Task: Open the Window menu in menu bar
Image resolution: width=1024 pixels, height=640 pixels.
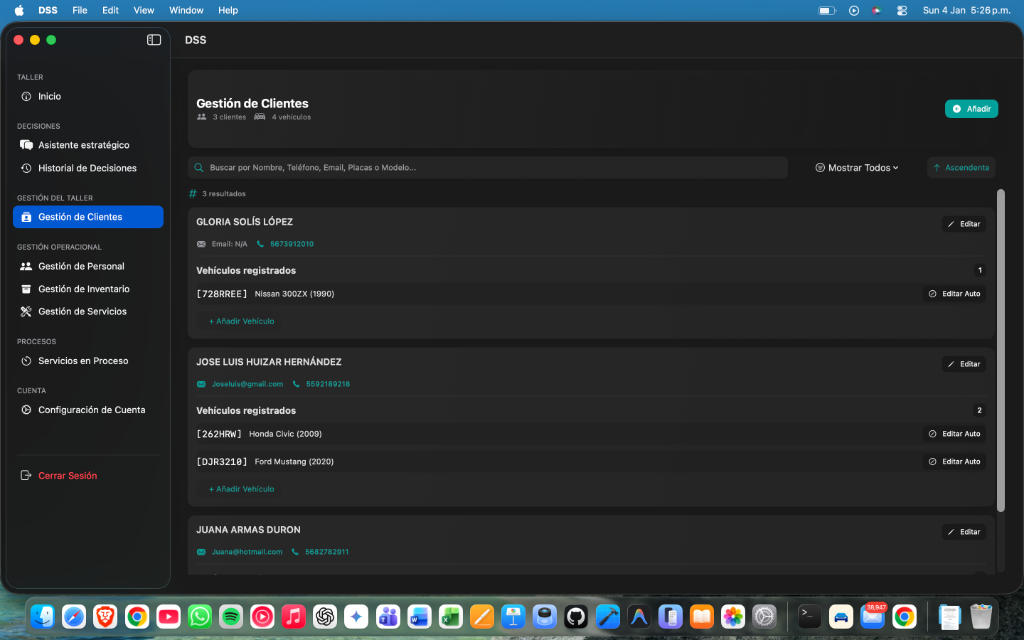Action: [x=186, y=10]
